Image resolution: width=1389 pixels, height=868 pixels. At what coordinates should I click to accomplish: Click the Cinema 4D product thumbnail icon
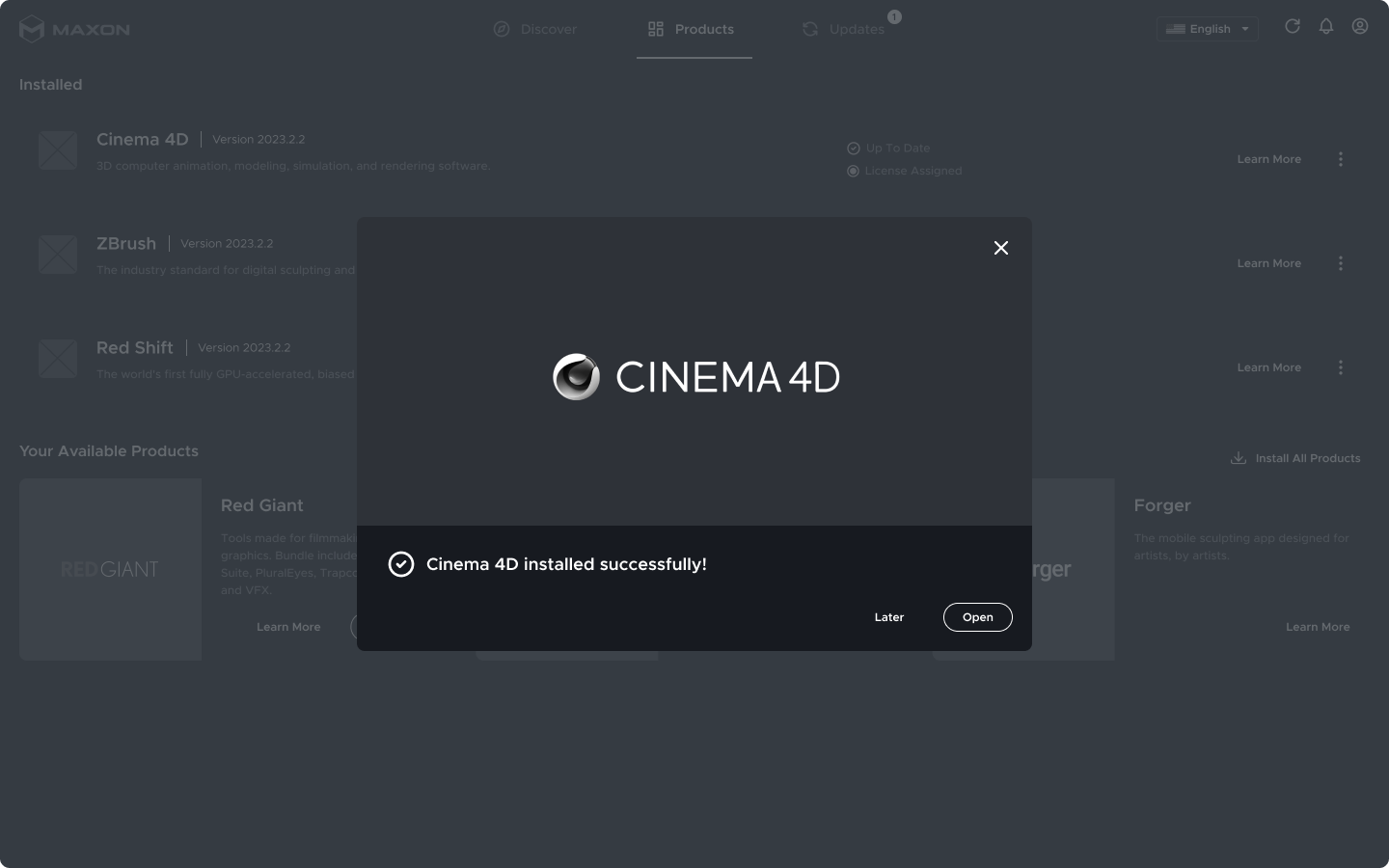click(58, 150)
